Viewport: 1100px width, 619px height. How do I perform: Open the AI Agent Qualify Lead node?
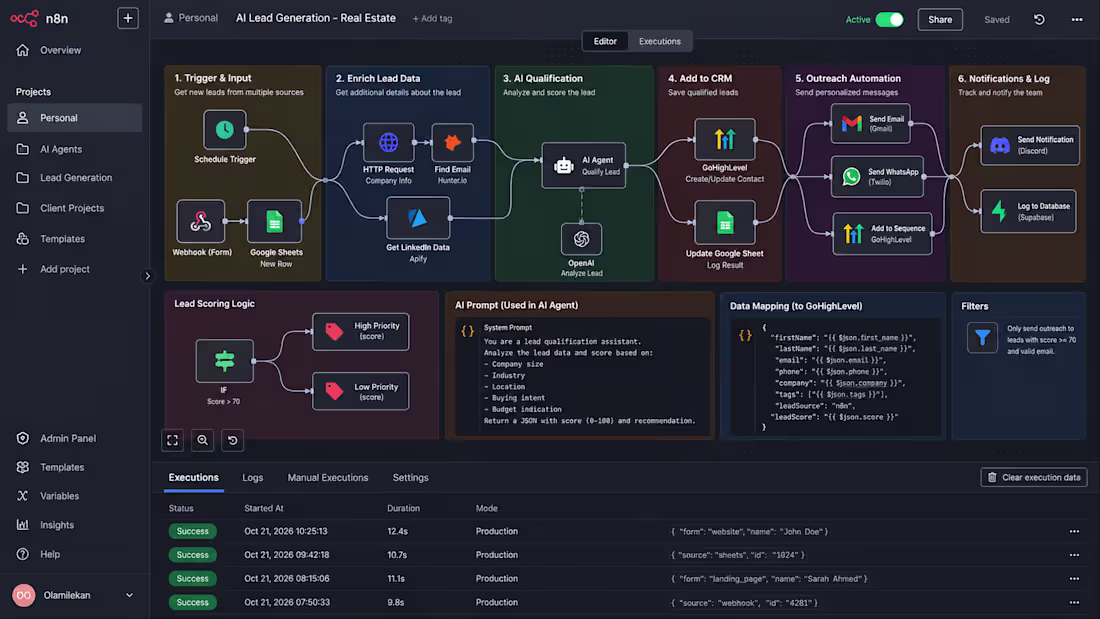click(584, 166)
